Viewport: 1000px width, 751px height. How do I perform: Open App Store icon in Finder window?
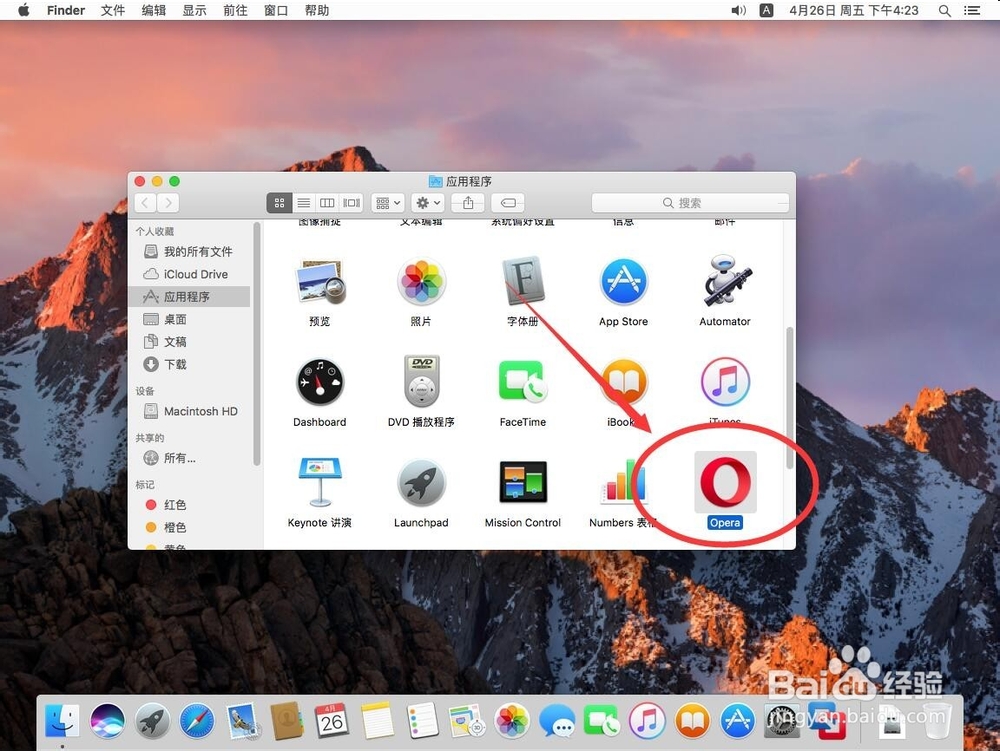(624, 281)
